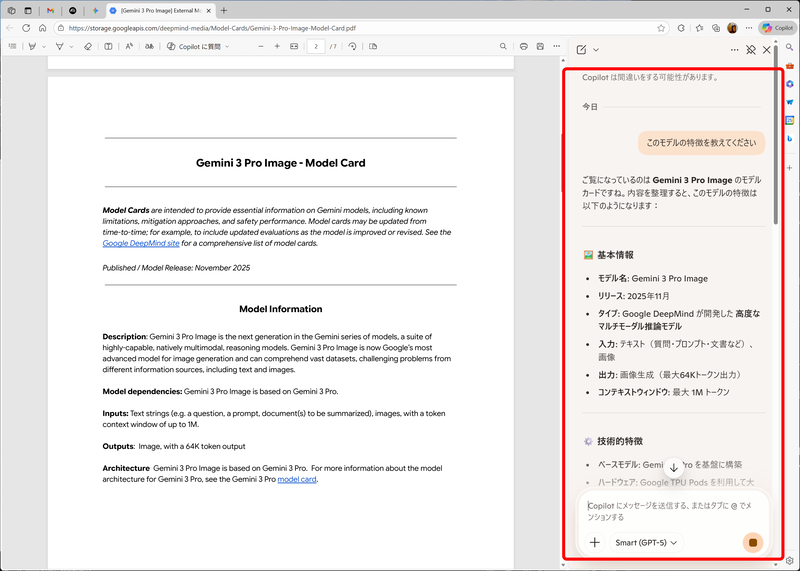Viewport: 800px width, 571px height.
Task: Open Microsoft 365 in the Edge sidebar
Action: [x=789, y=84]
